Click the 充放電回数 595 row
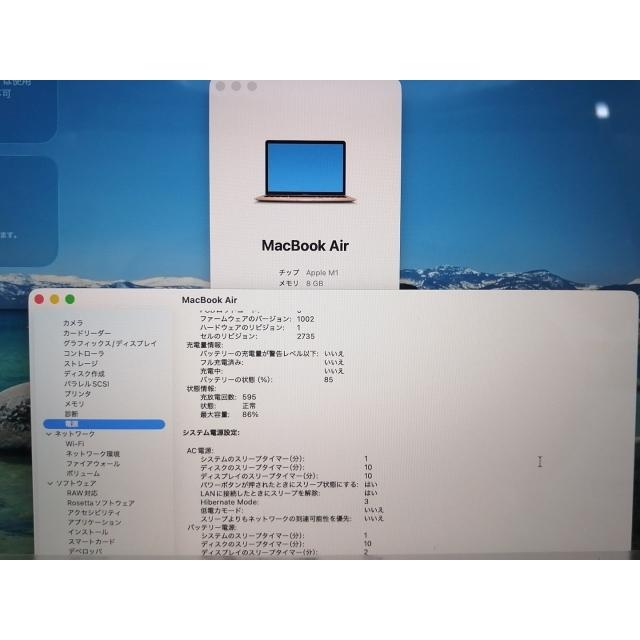Screen dimensions: 640x640 228,397
